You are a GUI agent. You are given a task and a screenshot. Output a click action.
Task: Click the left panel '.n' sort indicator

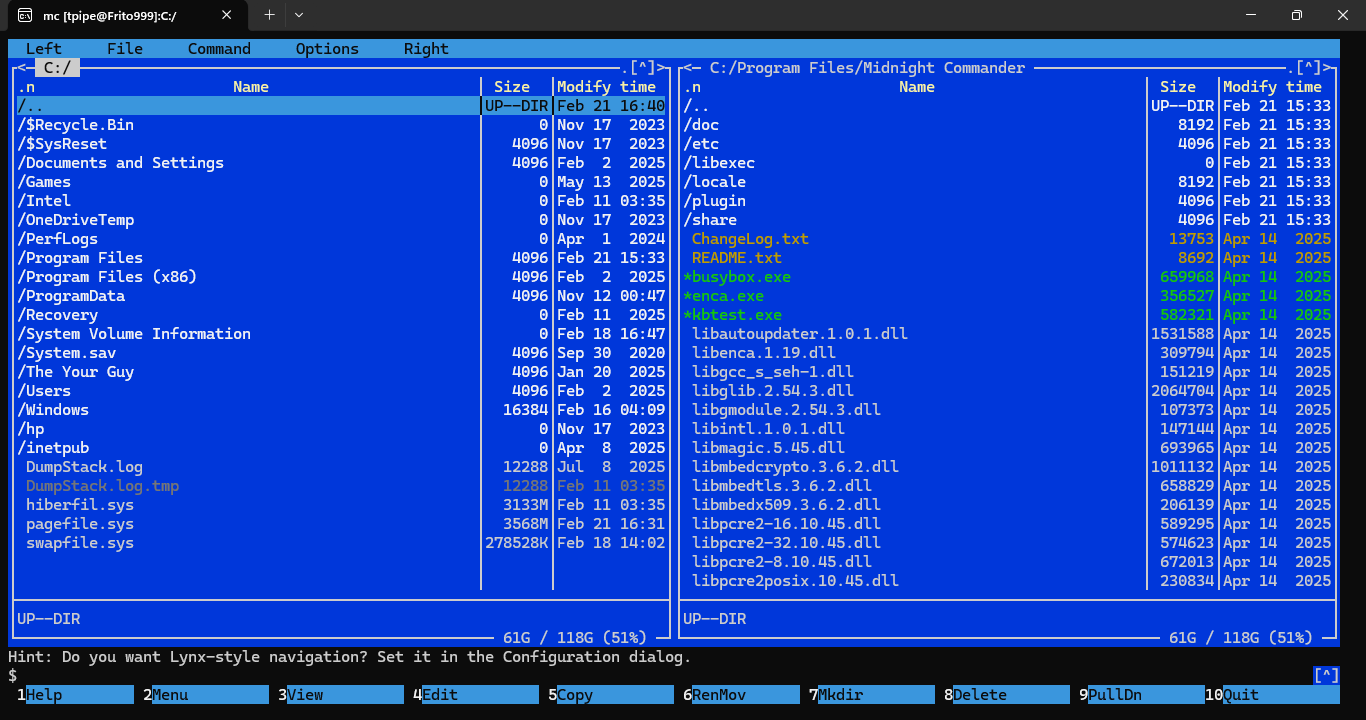click(x=26, y=87)
